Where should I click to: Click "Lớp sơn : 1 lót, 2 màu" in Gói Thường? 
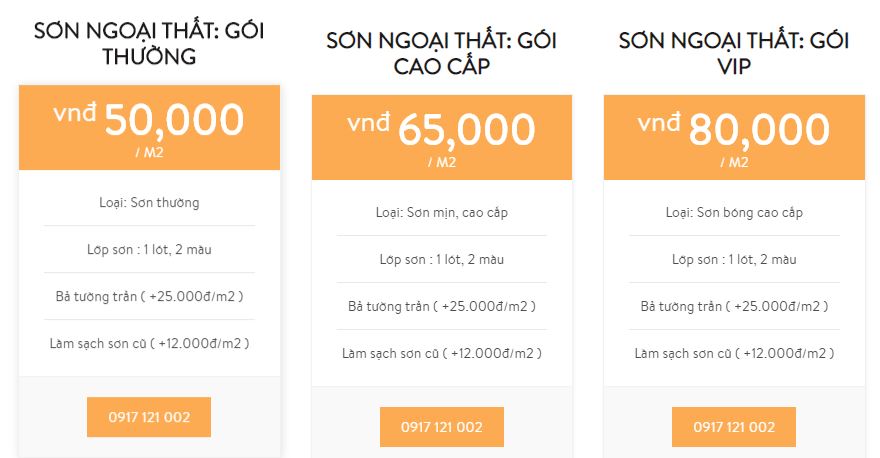[149, 249]
